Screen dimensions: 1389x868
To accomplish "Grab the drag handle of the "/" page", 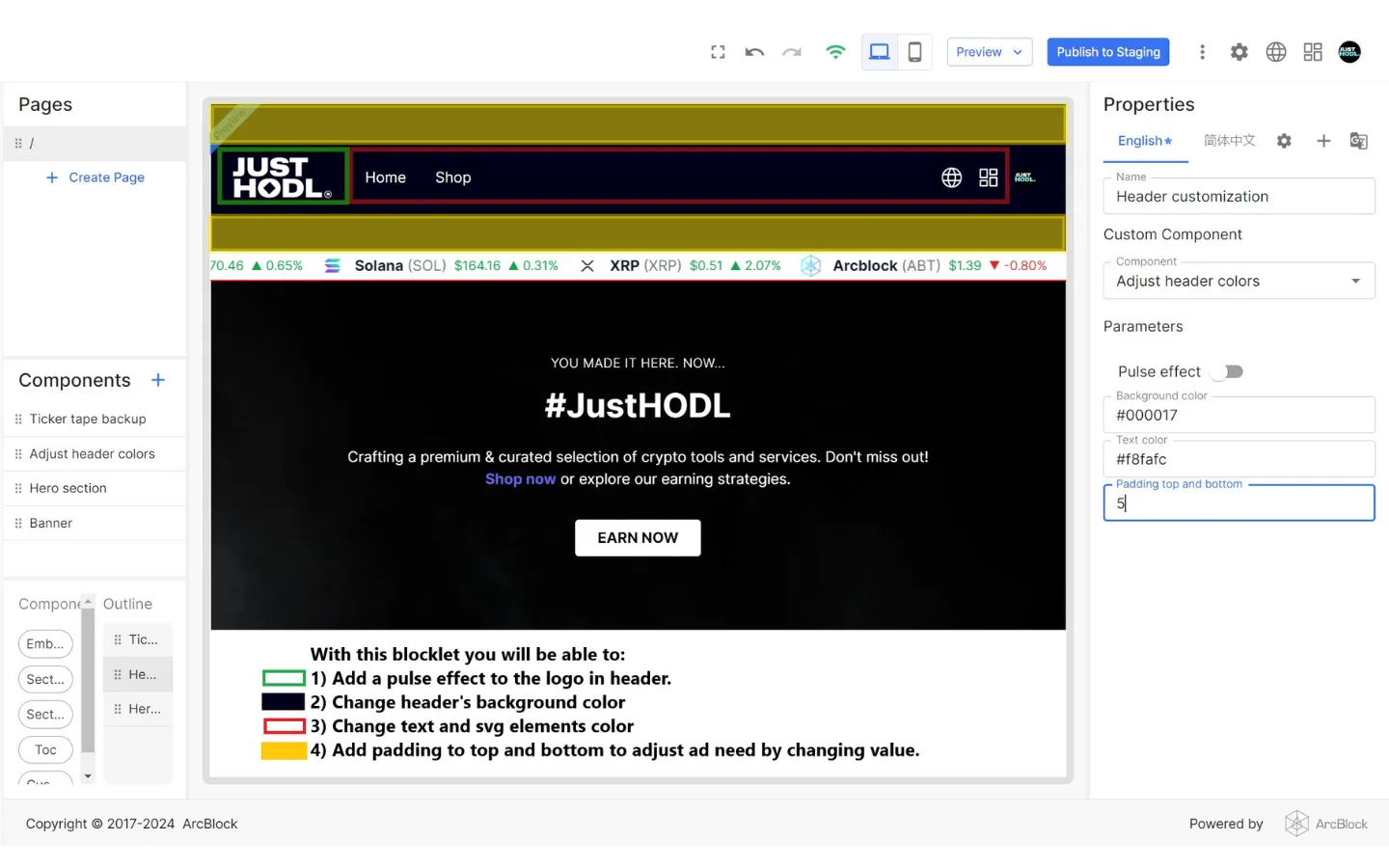I will 18,143.
